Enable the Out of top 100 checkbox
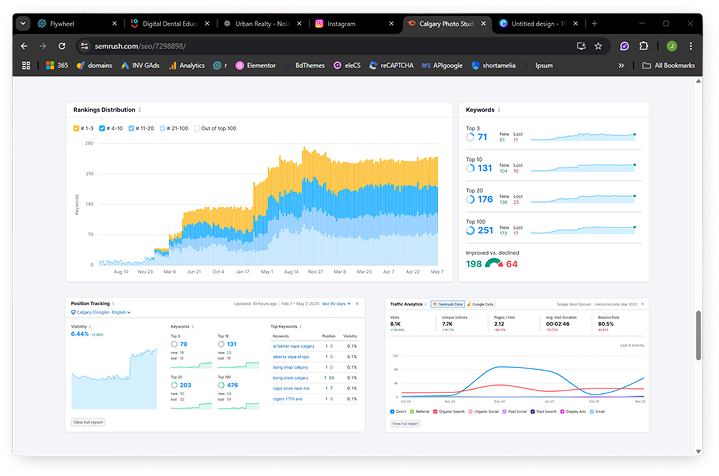The height and width of the screenshot is (476, 719). [197, 128]
